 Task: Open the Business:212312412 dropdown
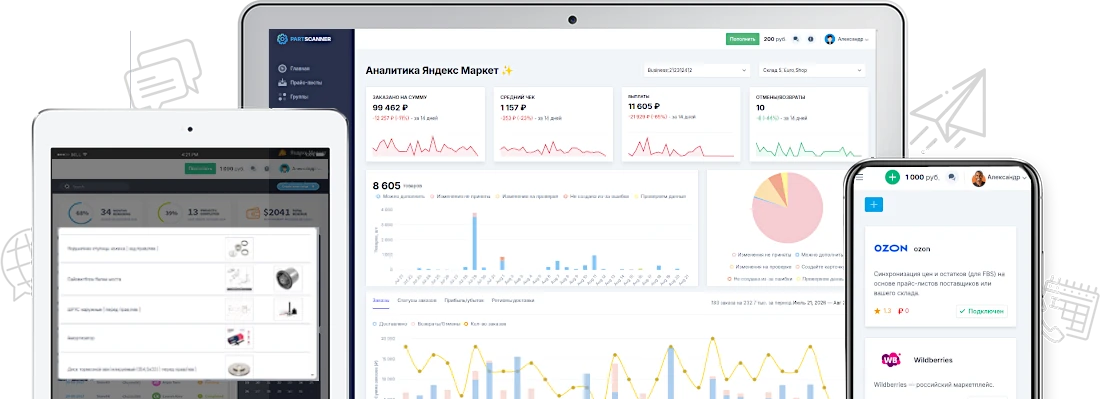point(697,70)
